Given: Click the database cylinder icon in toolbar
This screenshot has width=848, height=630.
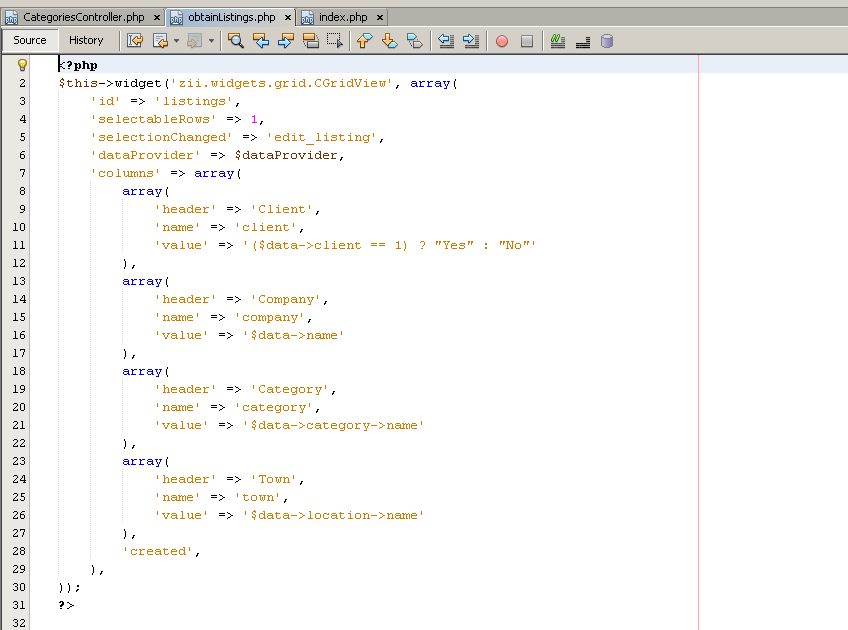Looking at the screenshot, I should coord(607,41).
